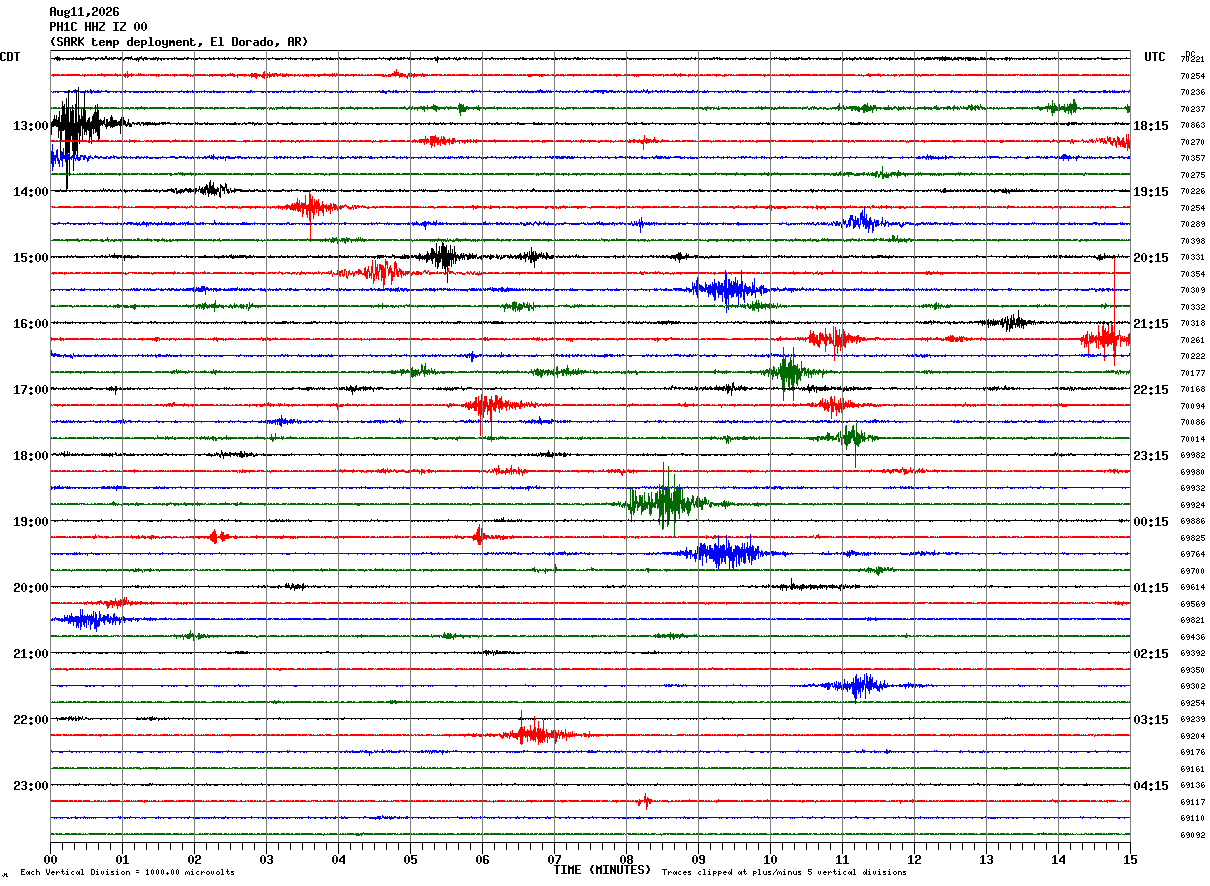Screen dimensions: 1210x886
Task: Click the PH1C HHZ IZ 00 station text
Action: [98, 27]
